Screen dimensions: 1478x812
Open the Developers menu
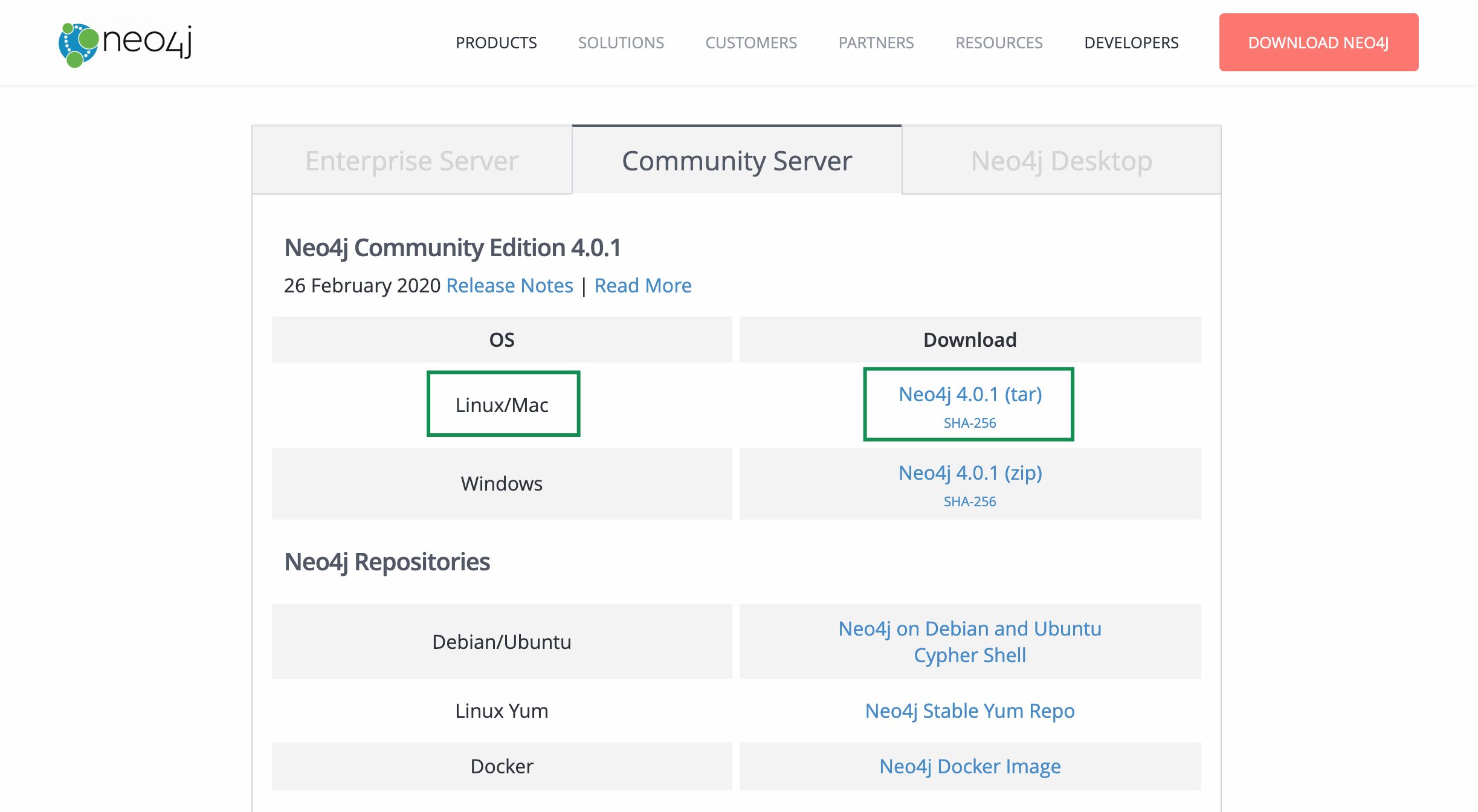pos(1131,43)
